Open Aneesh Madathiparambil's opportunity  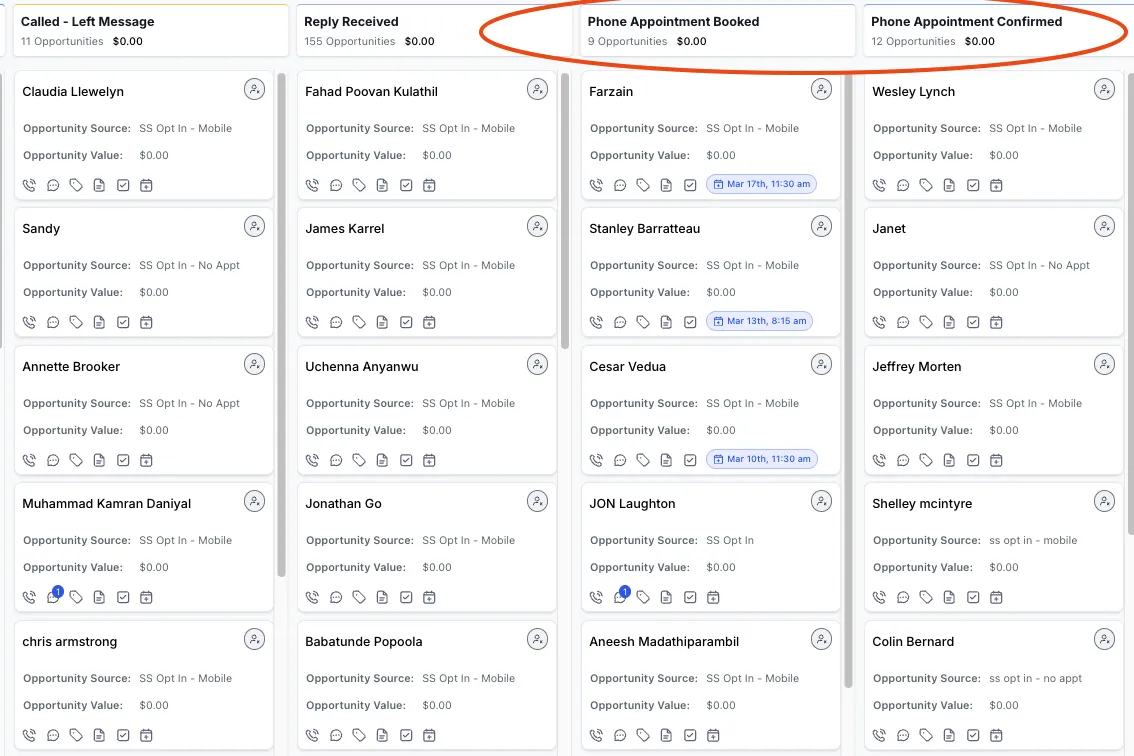tap(711, 684)
